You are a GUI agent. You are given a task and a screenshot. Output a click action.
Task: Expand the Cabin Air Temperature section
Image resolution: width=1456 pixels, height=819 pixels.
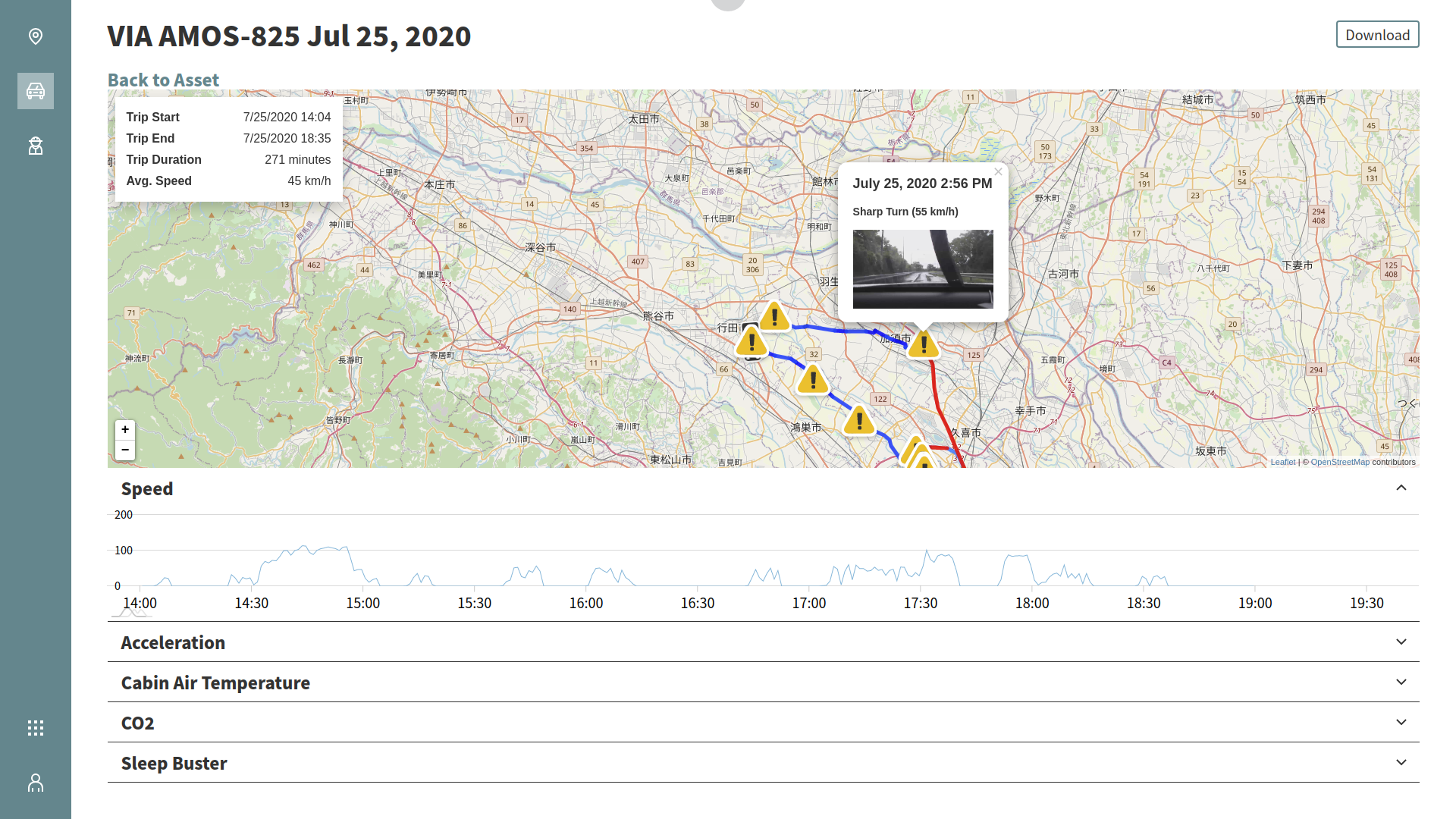pyautogui.click(x=1401, y=682)
